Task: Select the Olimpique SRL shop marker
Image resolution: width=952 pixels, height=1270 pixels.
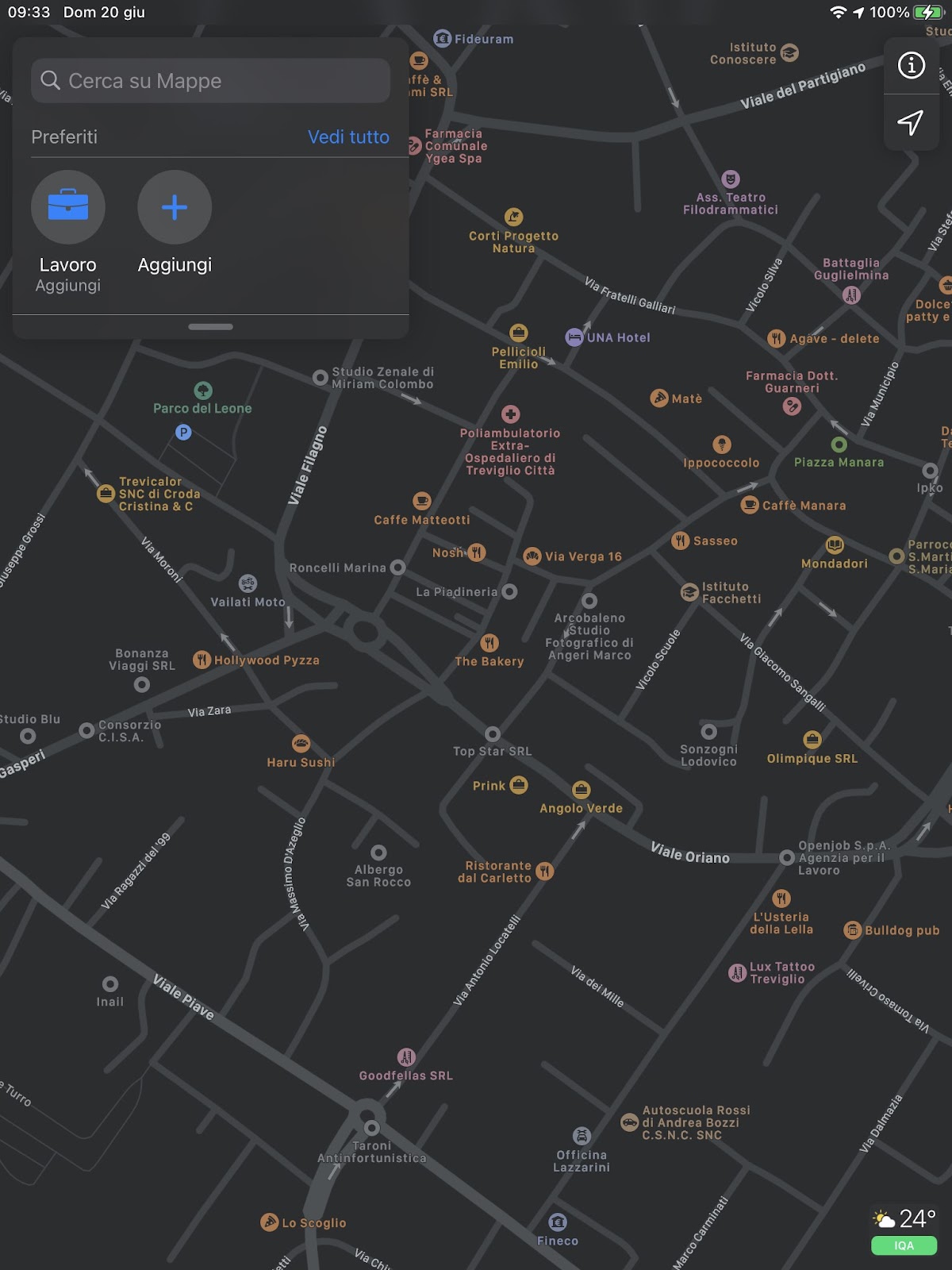Action: [x=812, y=740]
